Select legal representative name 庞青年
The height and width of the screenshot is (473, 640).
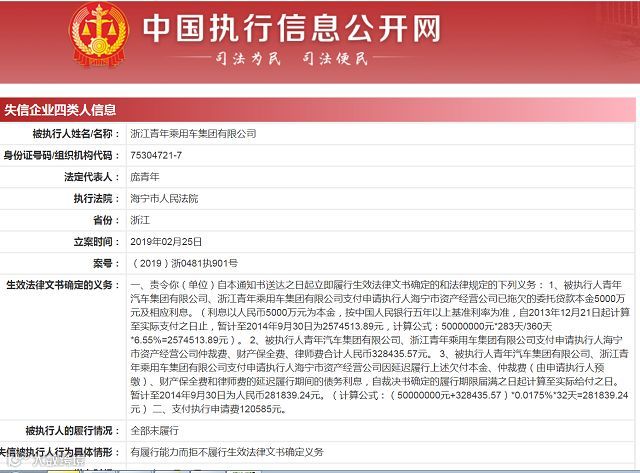click(x=145, y=177)
